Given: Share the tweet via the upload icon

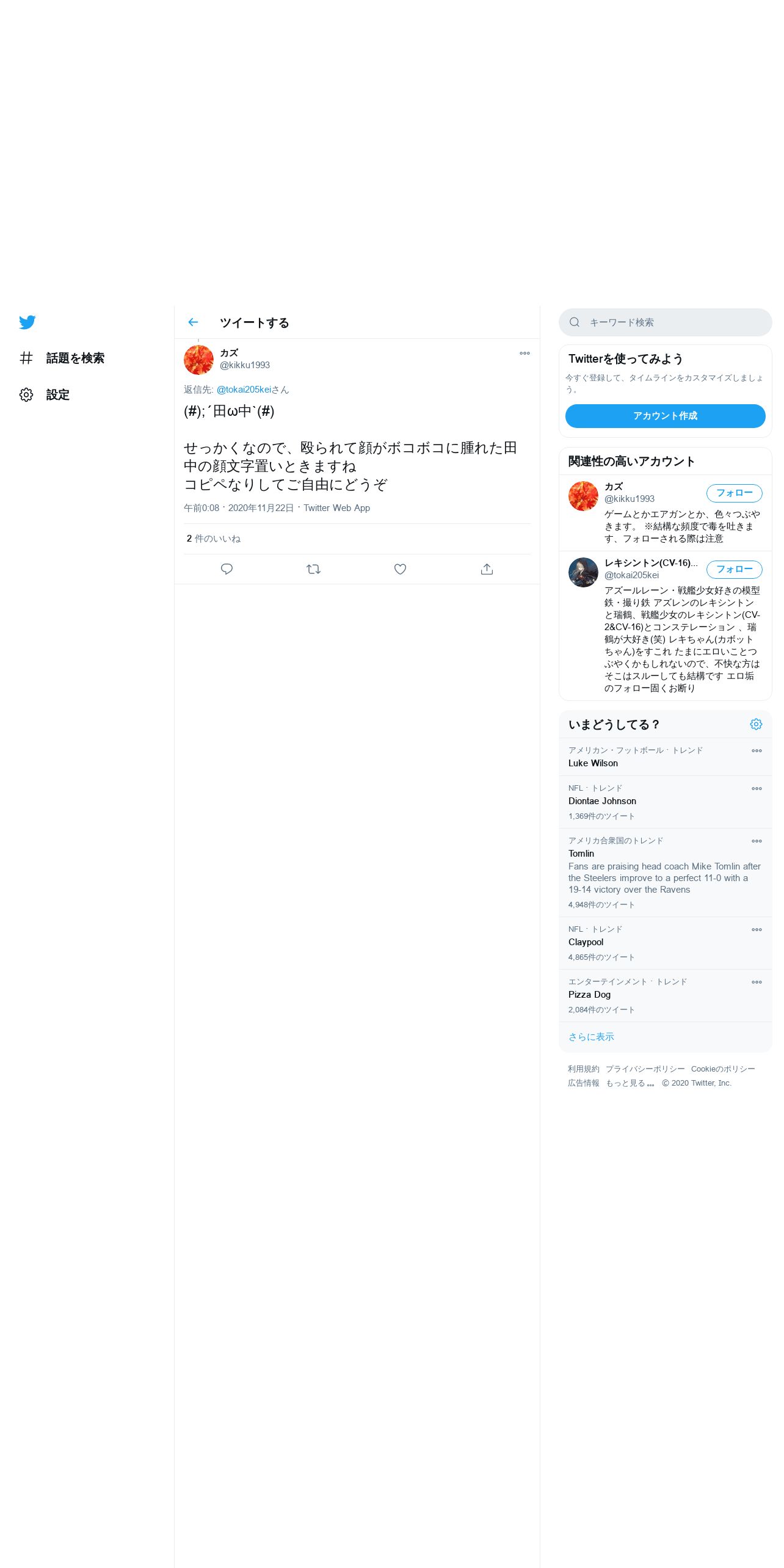Looking at the screenshot, I should tap(487, 569).
